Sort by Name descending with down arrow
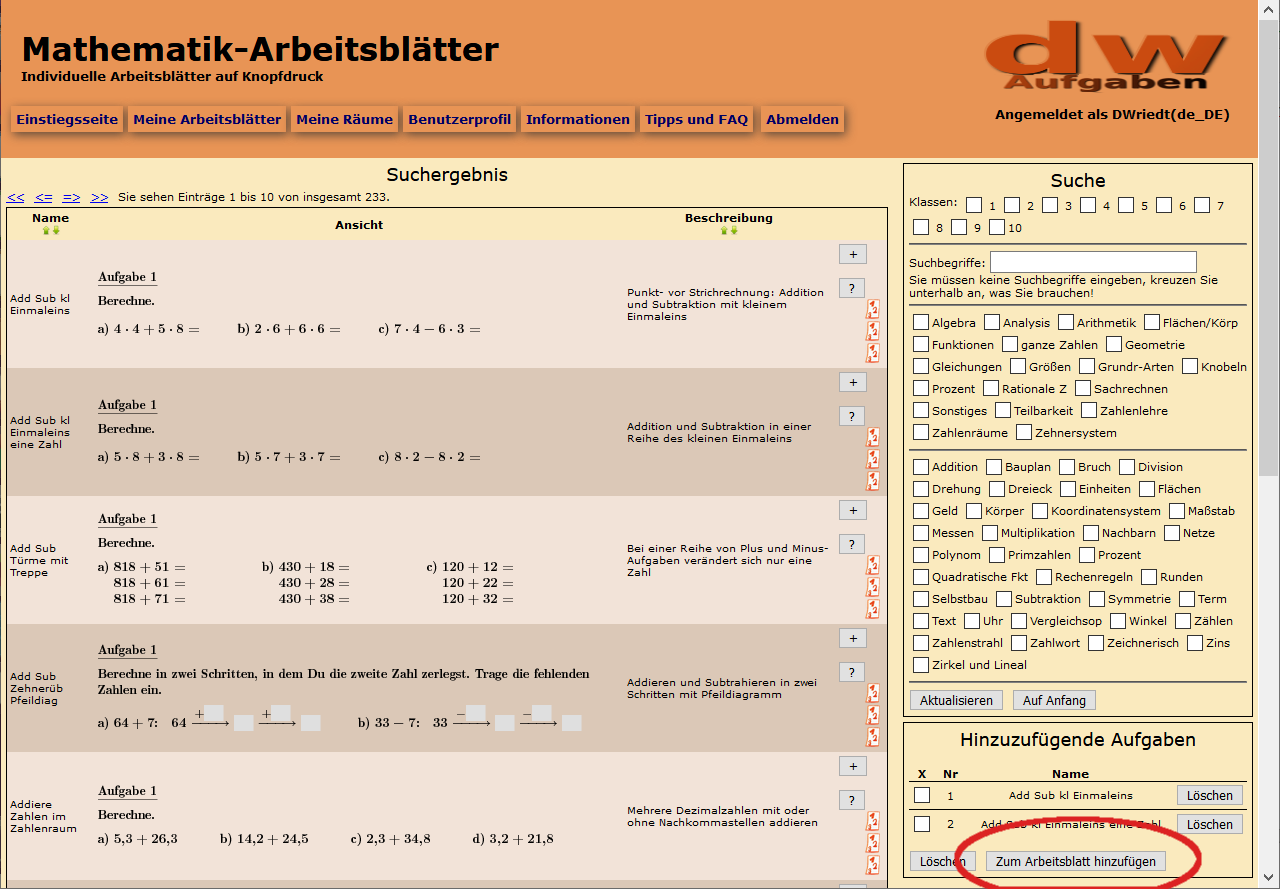The height and width of the screenshot is (889, 1280). pyautogui.click(x=56, y=230)
